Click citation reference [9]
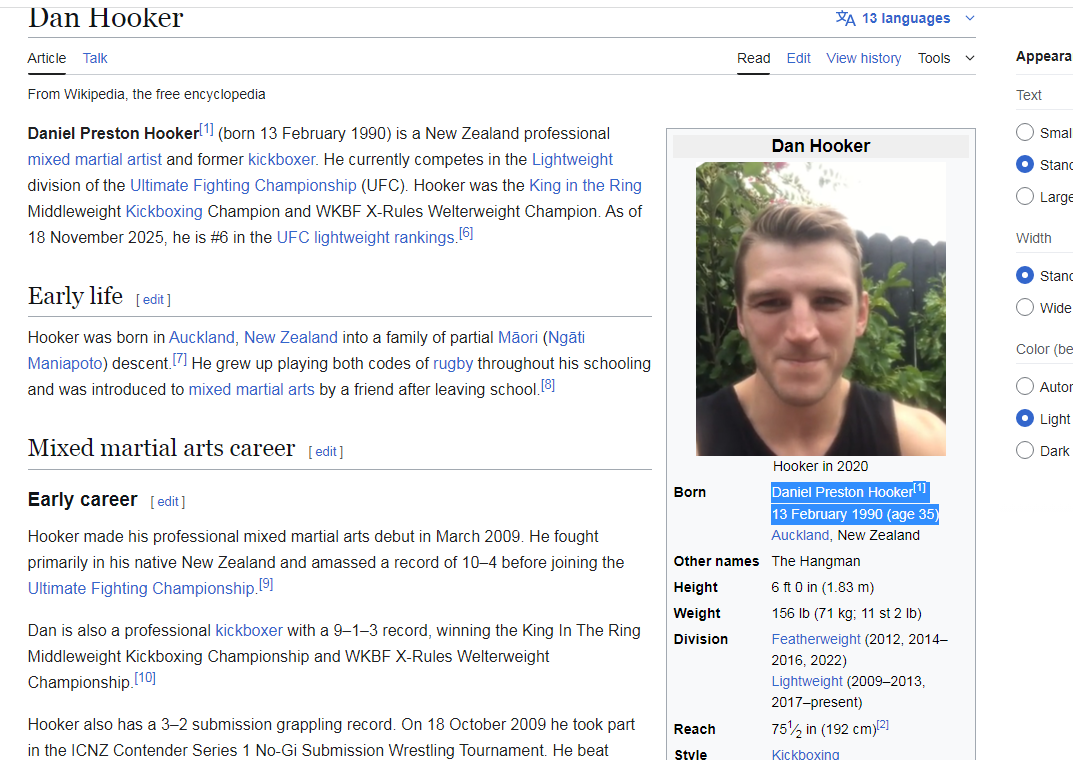The image size is (1073, 760). click(266, 584)
